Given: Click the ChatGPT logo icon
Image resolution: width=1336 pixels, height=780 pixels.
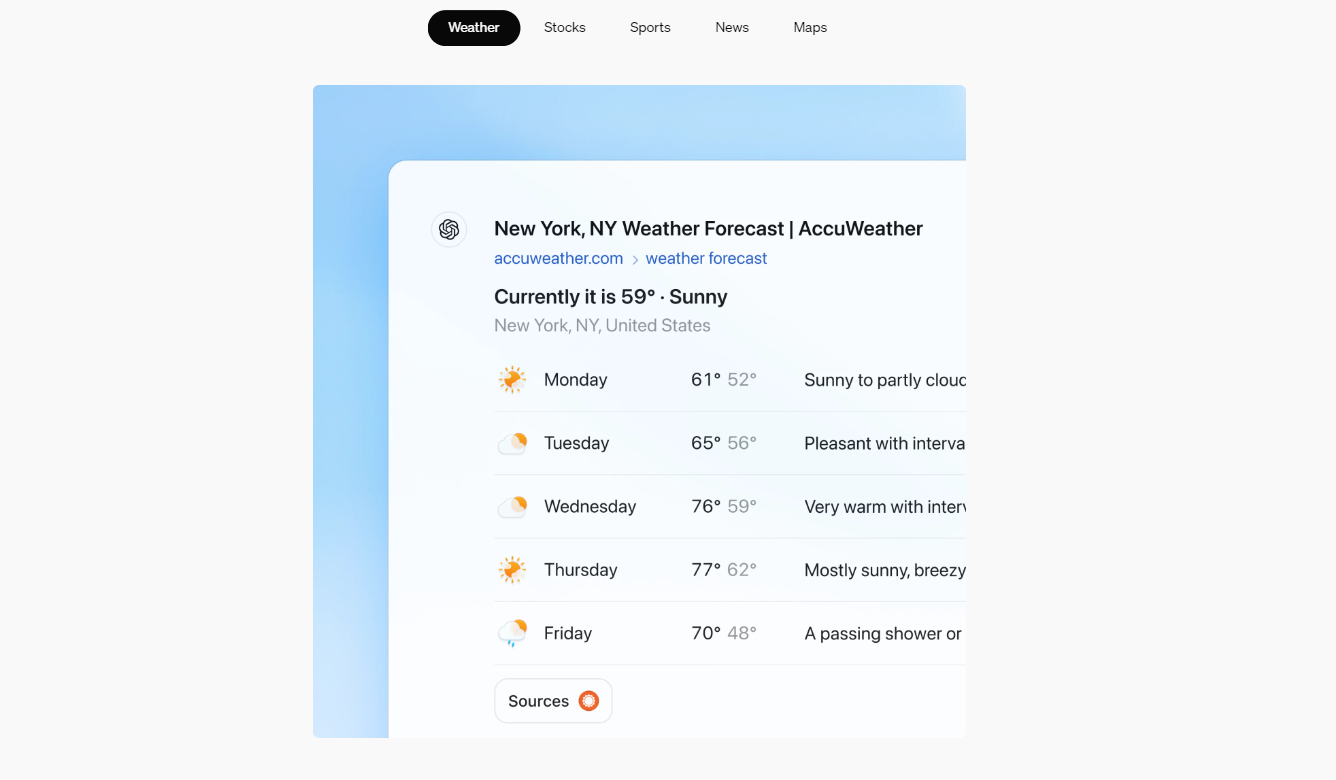Looking at the screenshot, I should coord(449,229).
